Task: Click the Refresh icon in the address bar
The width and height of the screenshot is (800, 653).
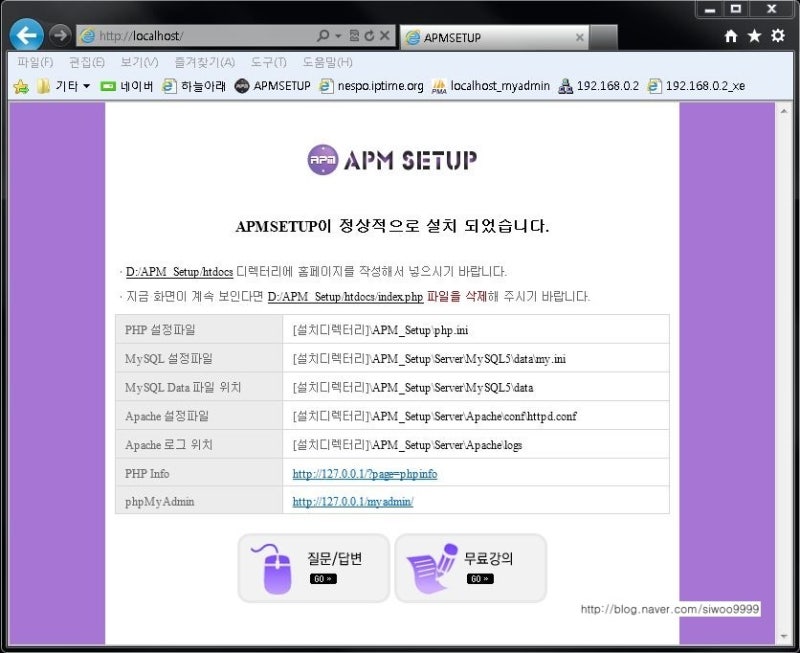Action: click(x=370, y=34)
